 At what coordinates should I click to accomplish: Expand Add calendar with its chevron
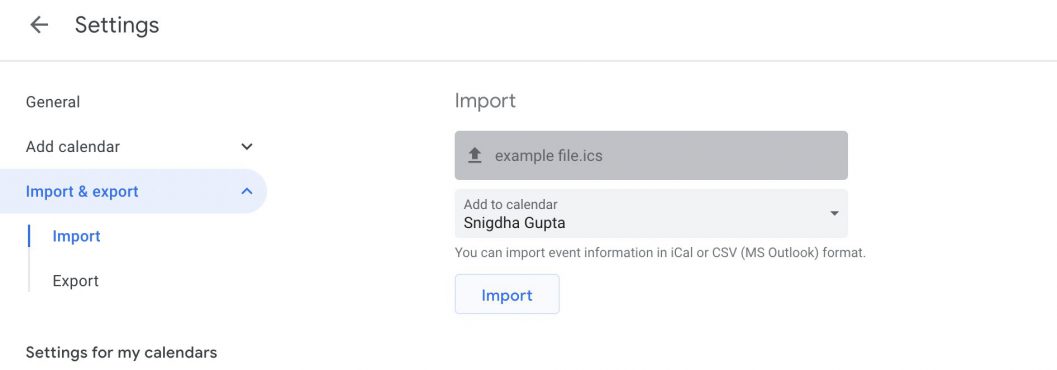point(247,146)
